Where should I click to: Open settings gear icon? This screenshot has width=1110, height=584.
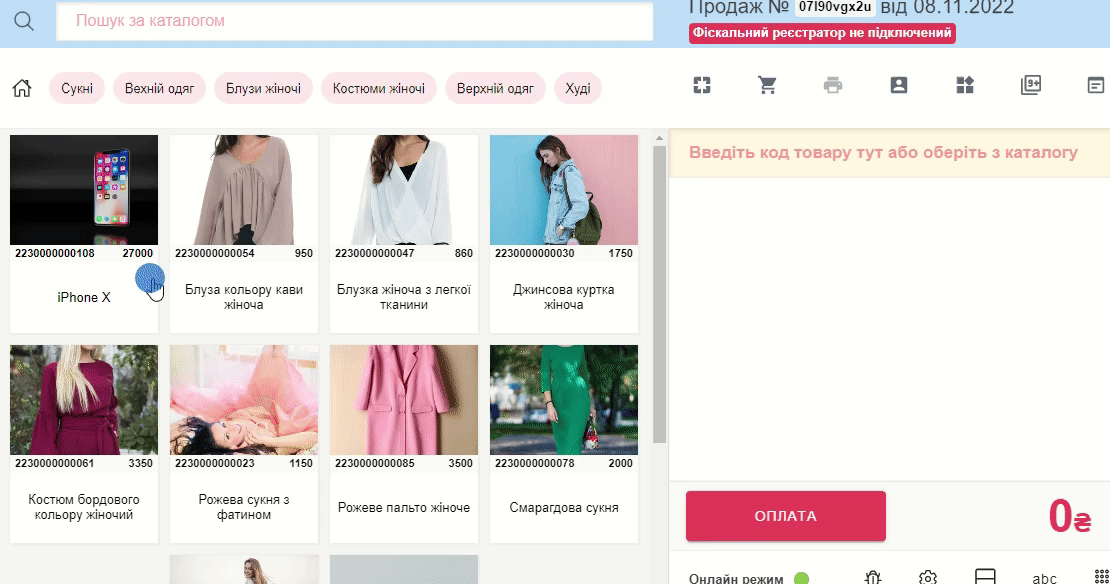point(928,578)
